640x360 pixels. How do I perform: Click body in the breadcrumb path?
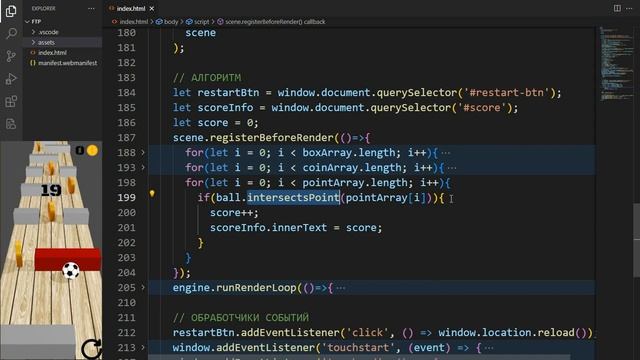(171, 22)
